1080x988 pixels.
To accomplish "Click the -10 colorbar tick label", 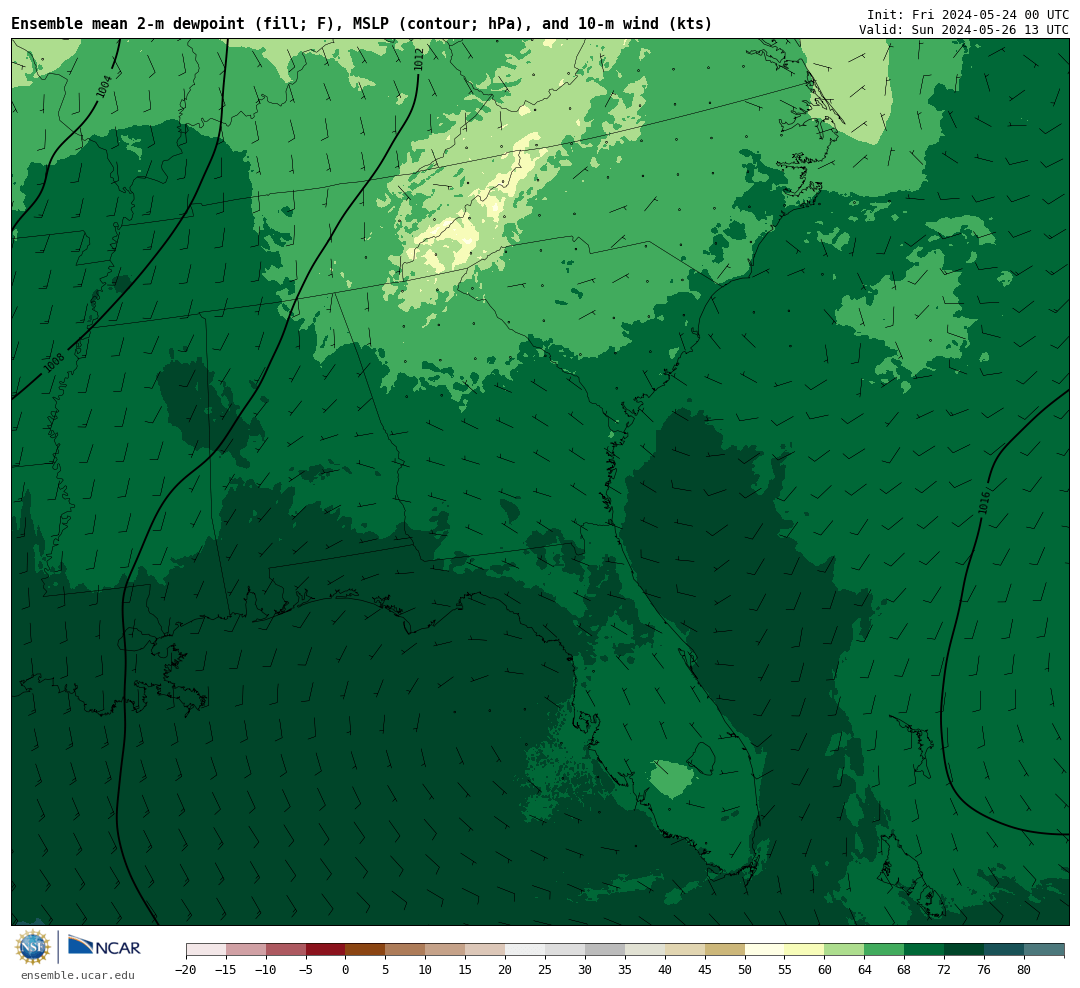I will (265, 969).
